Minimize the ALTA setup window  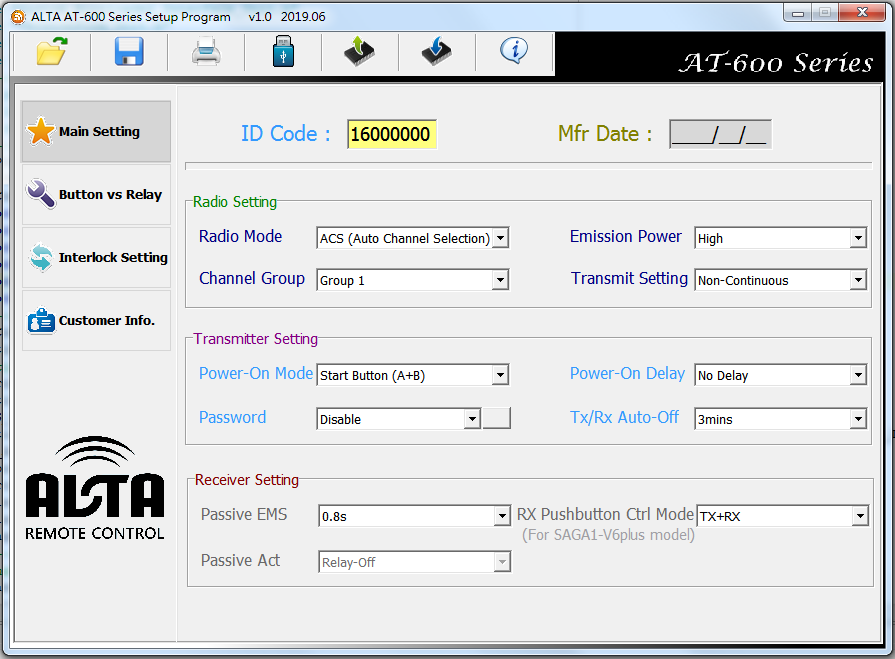coord(798,13)
